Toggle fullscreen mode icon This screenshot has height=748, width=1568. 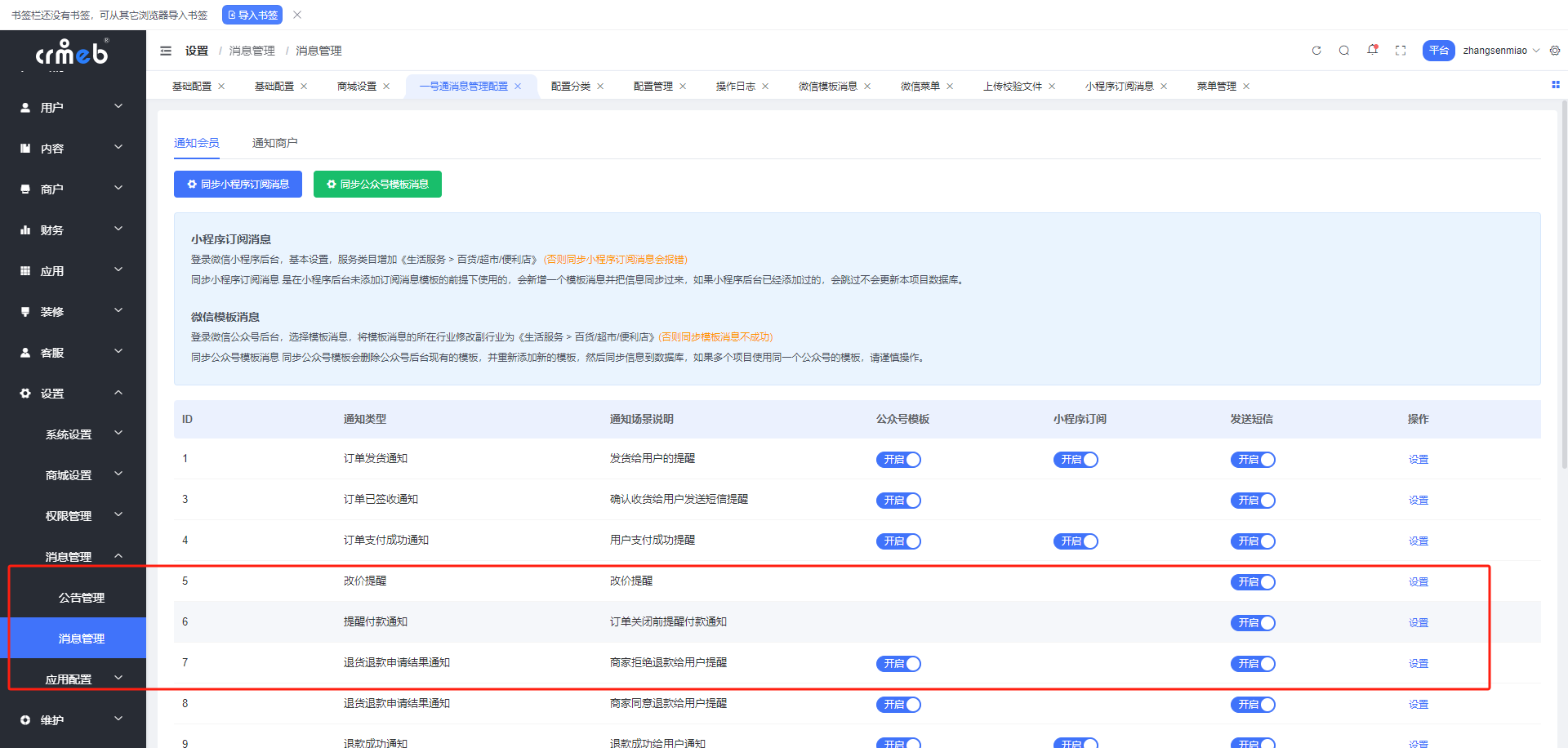click(1401, 51)
